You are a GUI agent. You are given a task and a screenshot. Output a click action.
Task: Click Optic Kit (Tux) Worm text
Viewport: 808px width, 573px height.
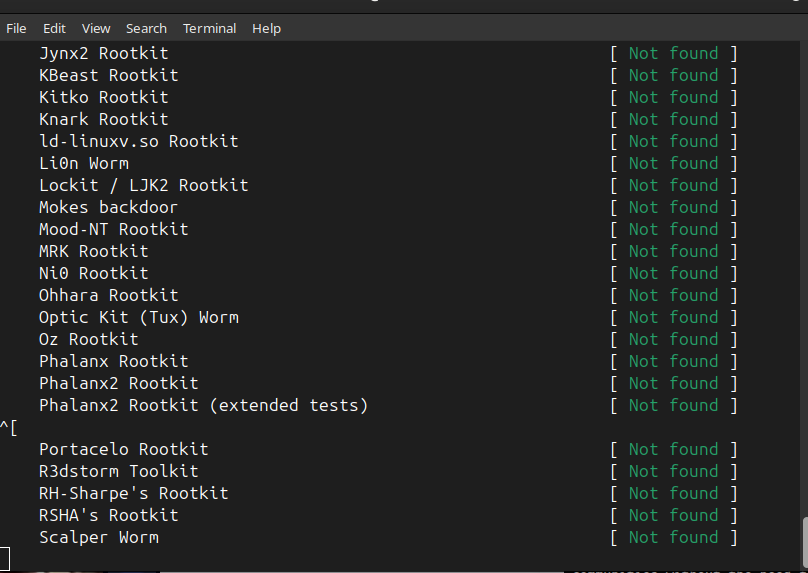[139, 317]
